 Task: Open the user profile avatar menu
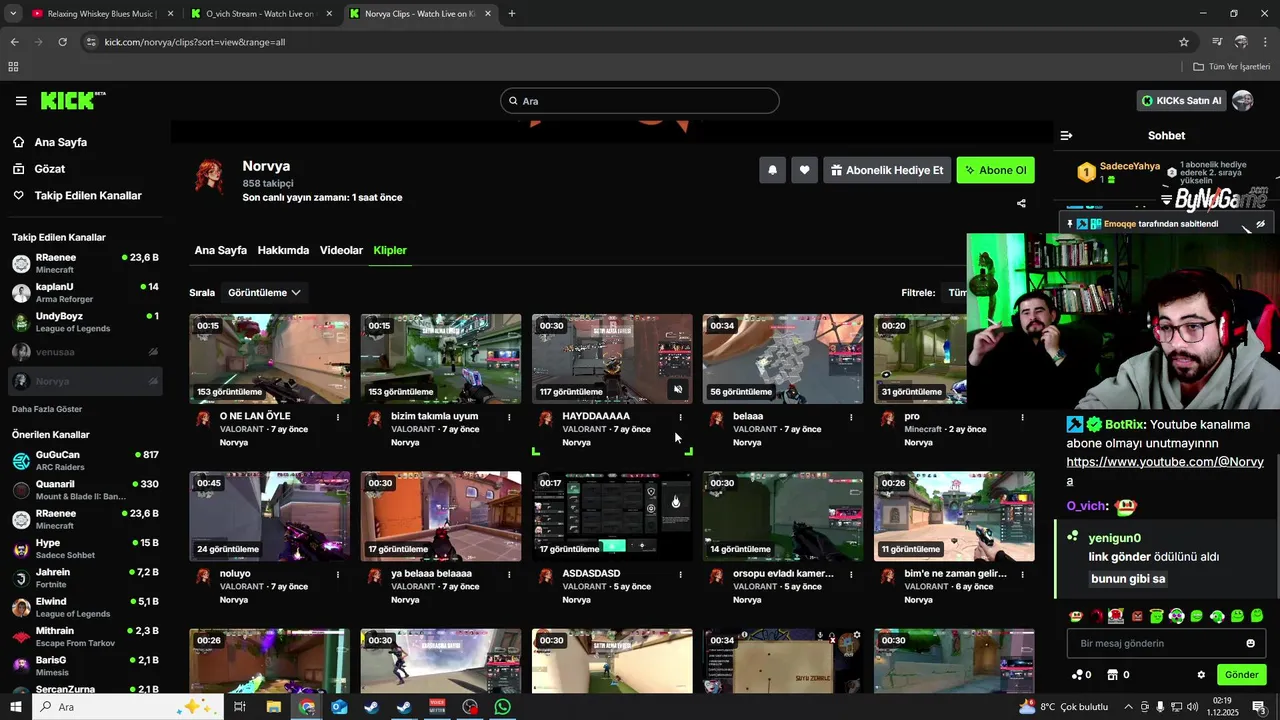coord(1243,101)
